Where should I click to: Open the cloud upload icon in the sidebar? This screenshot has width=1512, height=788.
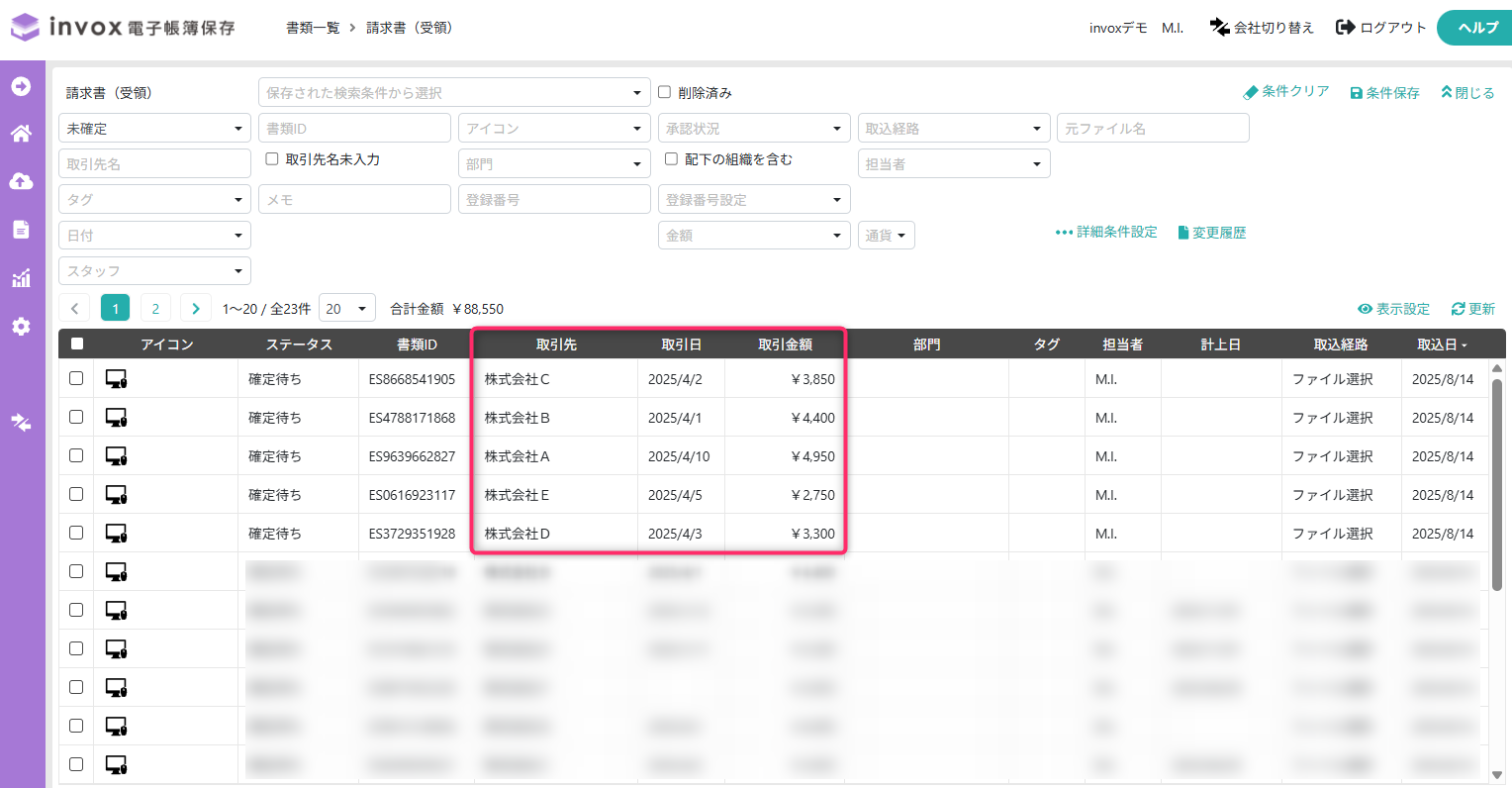pyautogui.click(x=21, y=181)
